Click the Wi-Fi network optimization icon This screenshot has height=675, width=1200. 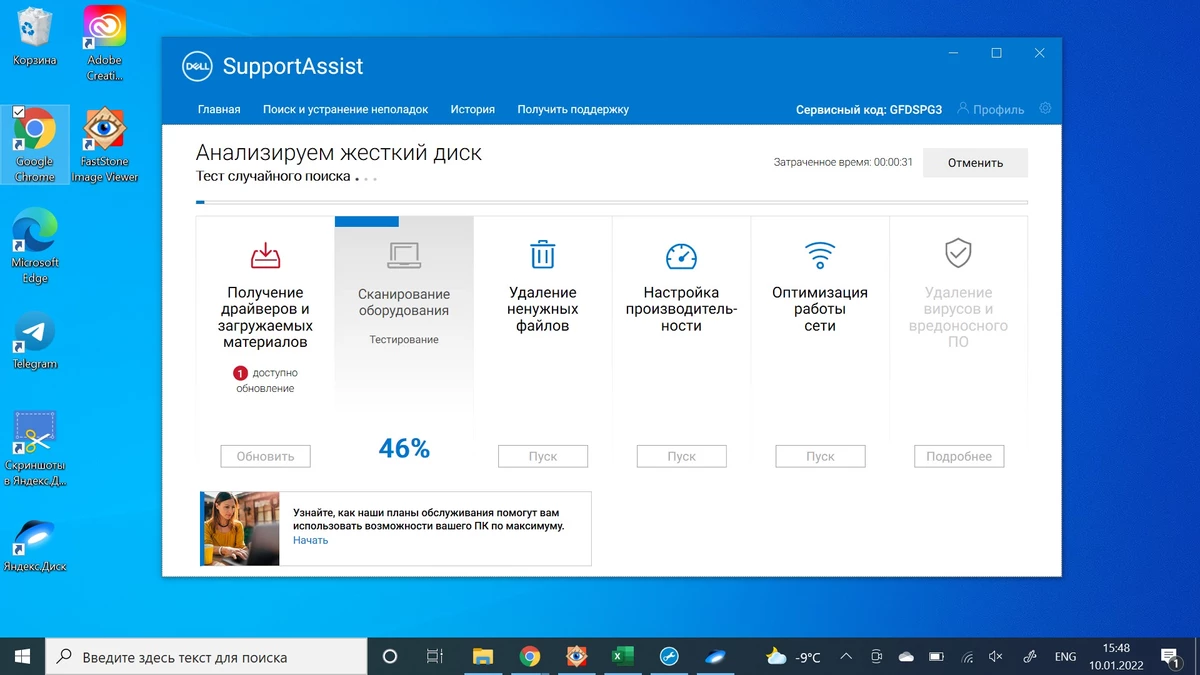point(820,255)
